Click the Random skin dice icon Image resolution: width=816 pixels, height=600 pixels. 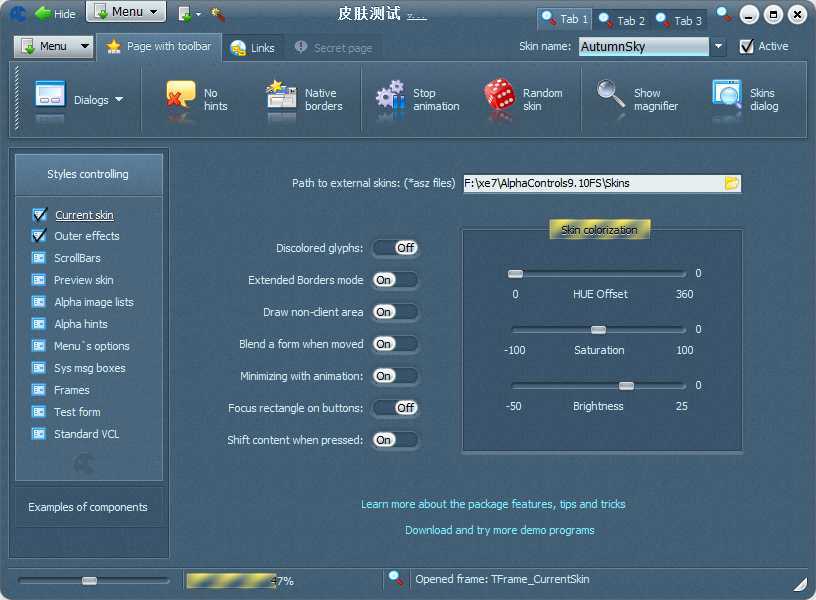[499, 96]
